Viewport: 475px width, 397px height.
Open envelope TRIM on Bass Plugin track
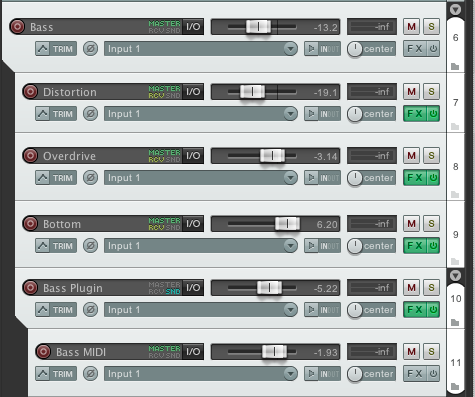[56, 310]
